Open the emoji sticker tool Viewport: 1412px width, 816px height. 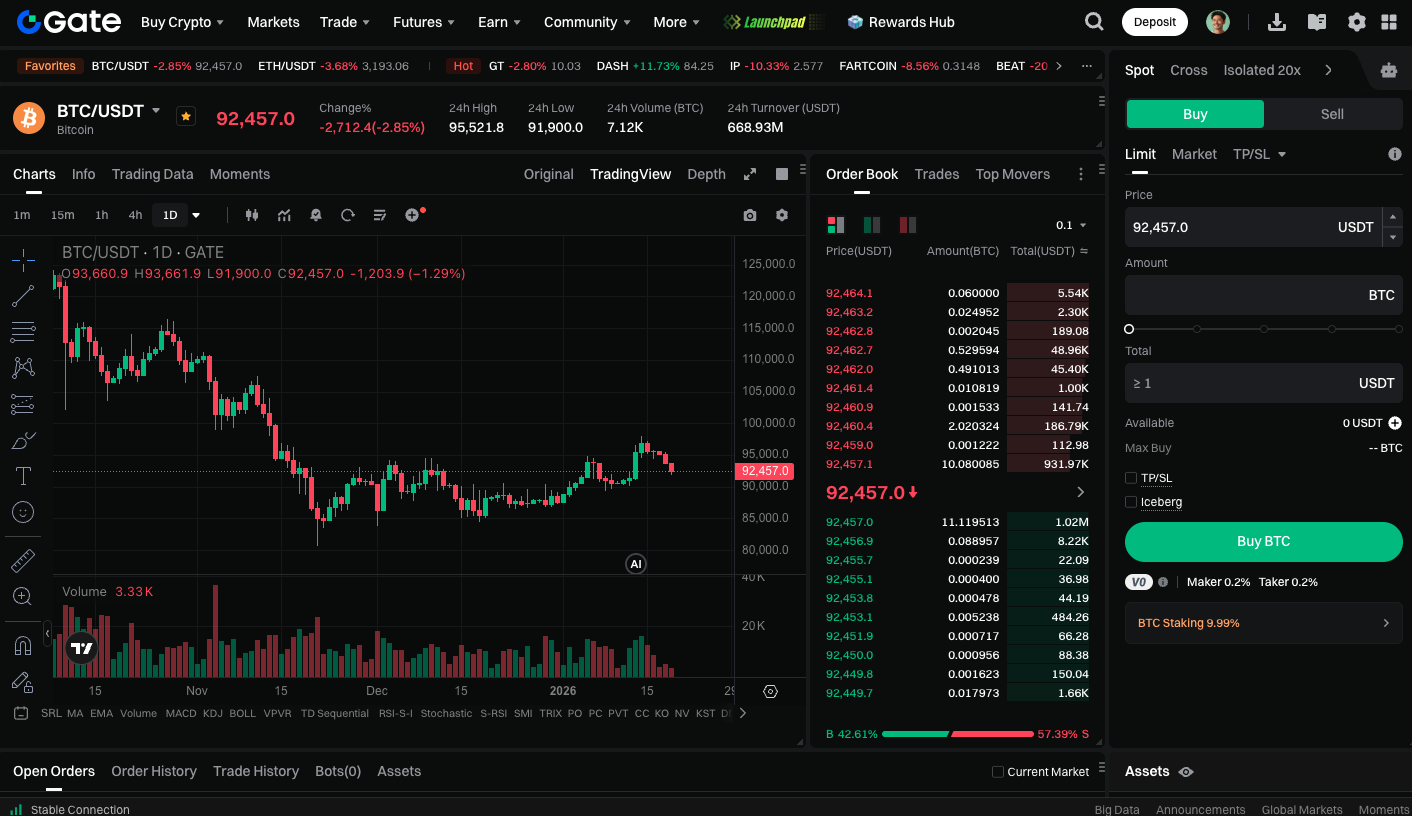click(23, 512)
